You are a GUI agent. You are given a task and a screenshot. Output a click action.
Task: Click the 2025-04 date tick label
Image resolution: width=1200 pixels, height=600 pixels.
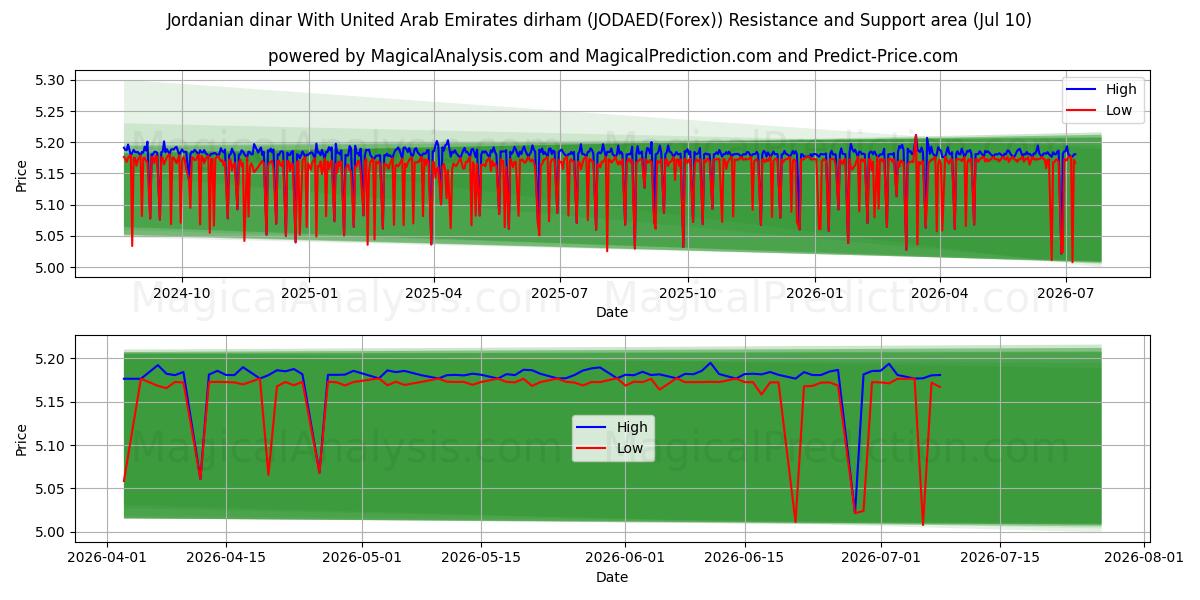(x=433, y=292)
